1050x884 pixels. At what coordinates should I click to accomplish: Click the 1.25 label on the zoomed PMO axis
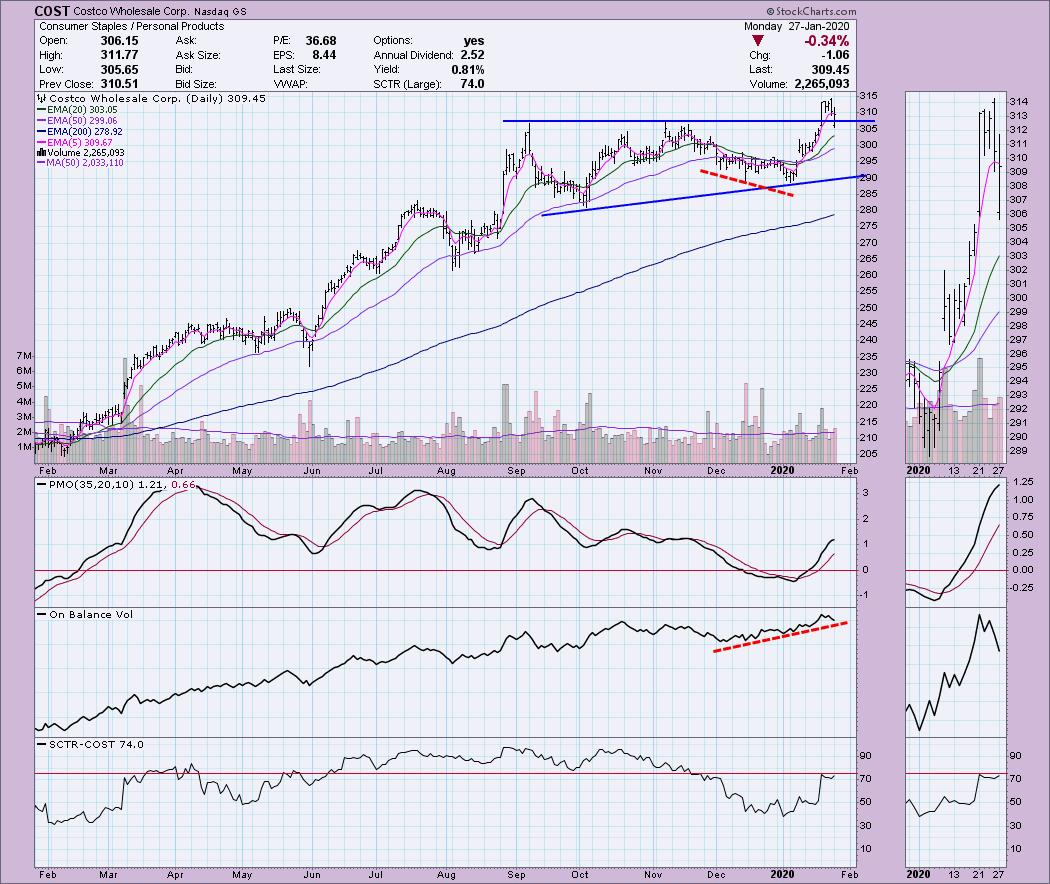(1023, 482)
